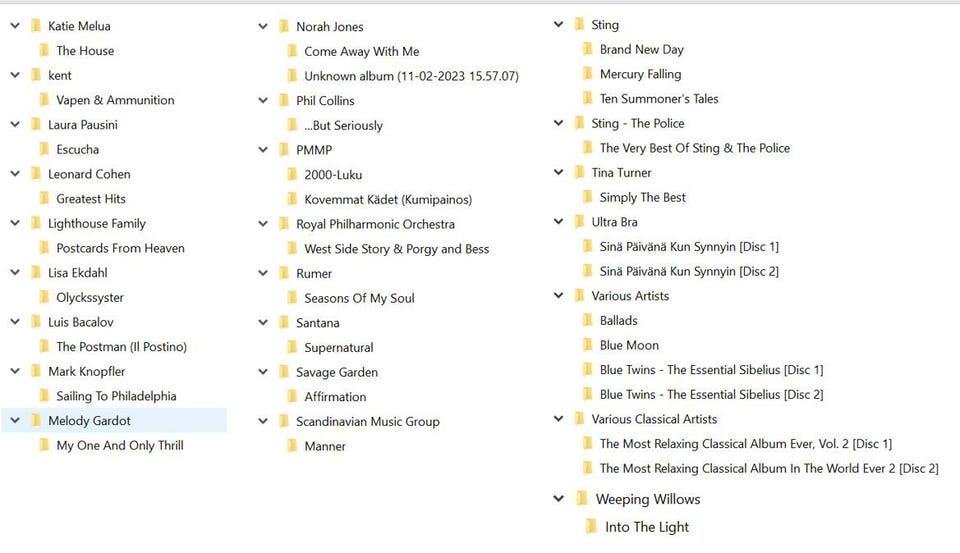Collapse the Santana chevron
Screen dimensions: 960x553
pyautogui.click(x=263, y=322)
